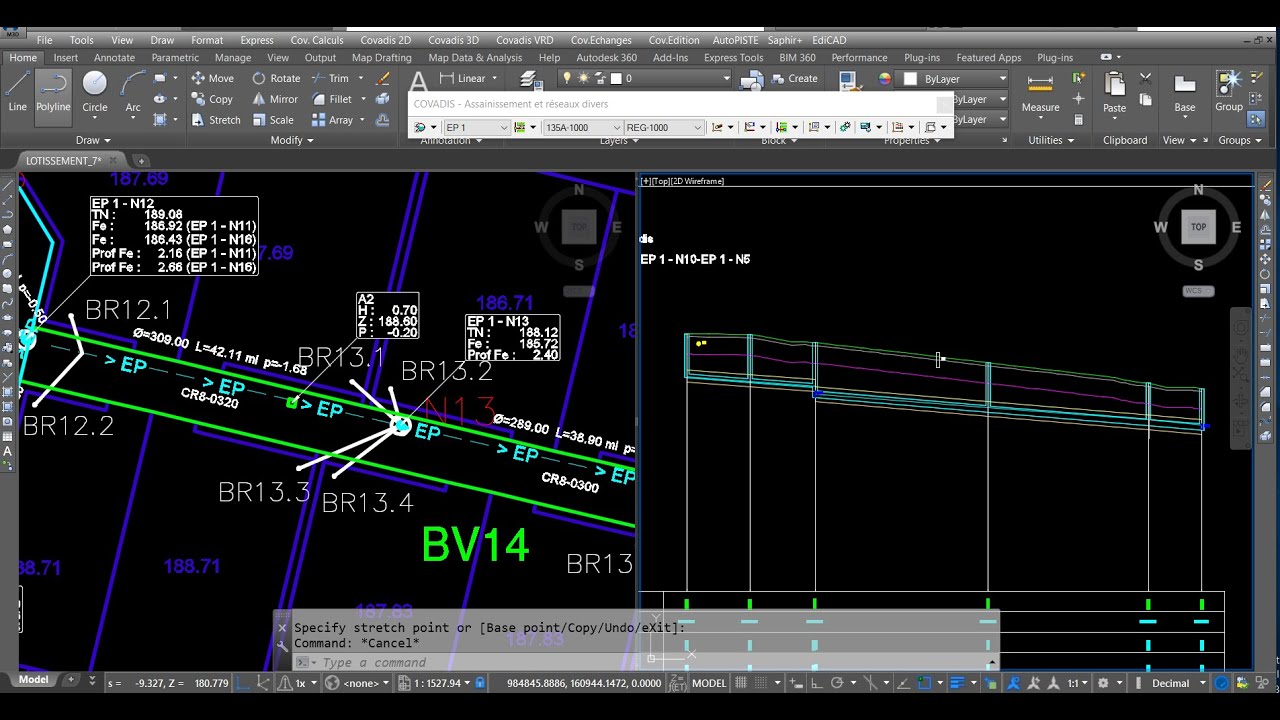Expand the 135A-1000 pipe type dropdown
The image size is (1280, 720).
pyautogui.click(x=582, y=127)
